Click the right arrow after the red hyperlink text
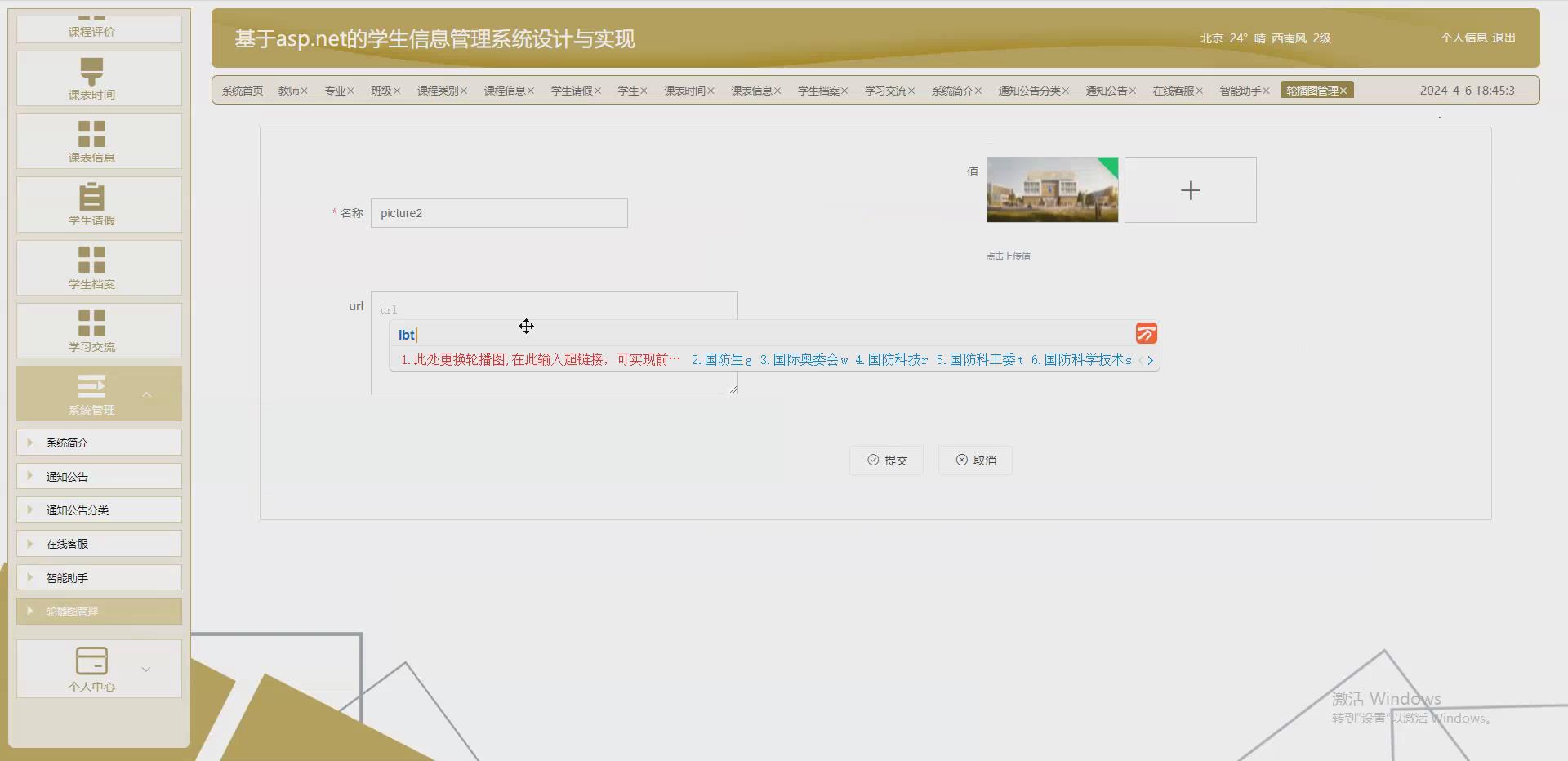The width and height of the screenshot is (1568, 761). pos(1151,359)
